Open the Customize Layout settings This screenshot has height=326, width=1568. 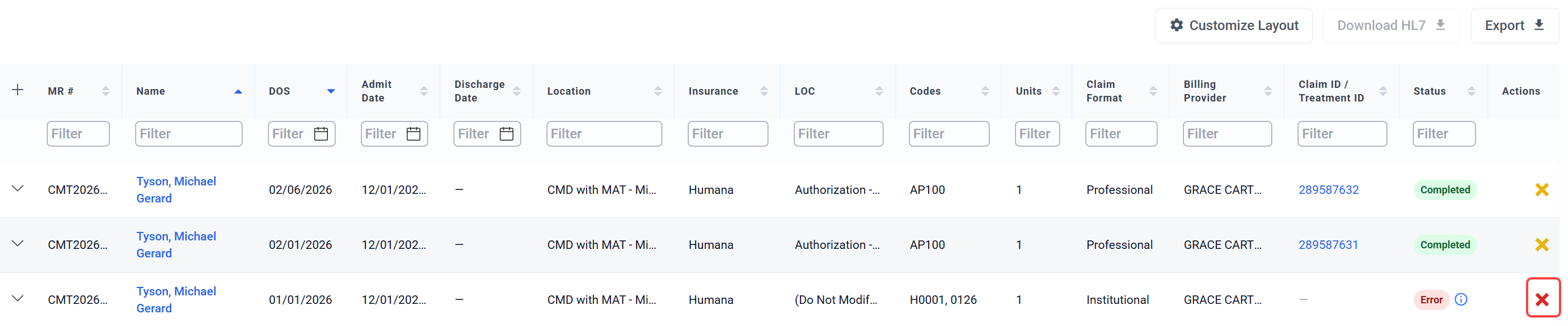tap(1233, 26)
